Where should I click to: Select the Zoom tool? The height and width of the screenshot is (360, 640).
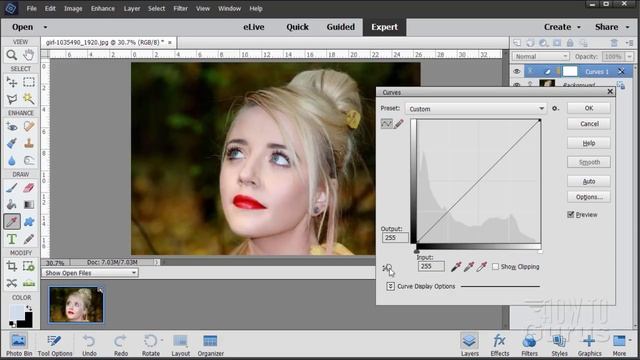[x=11, y=55]
